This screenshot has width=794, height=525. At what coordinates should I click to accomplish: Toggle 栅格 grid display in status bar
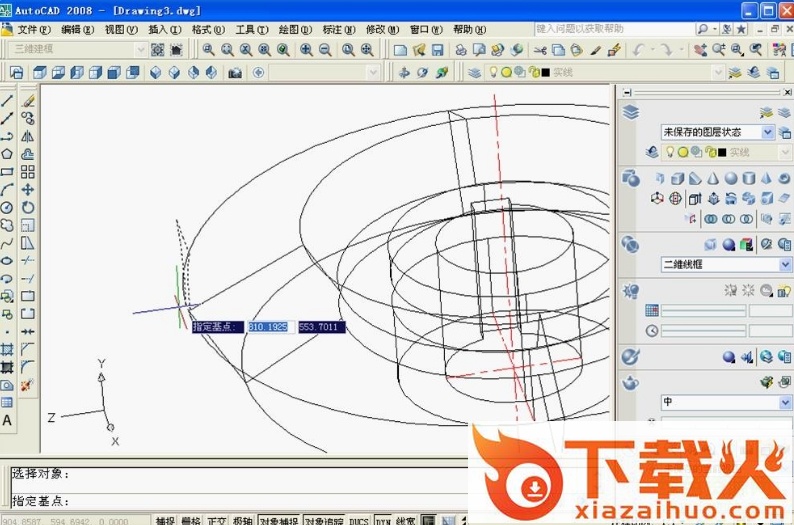(191, 520)
